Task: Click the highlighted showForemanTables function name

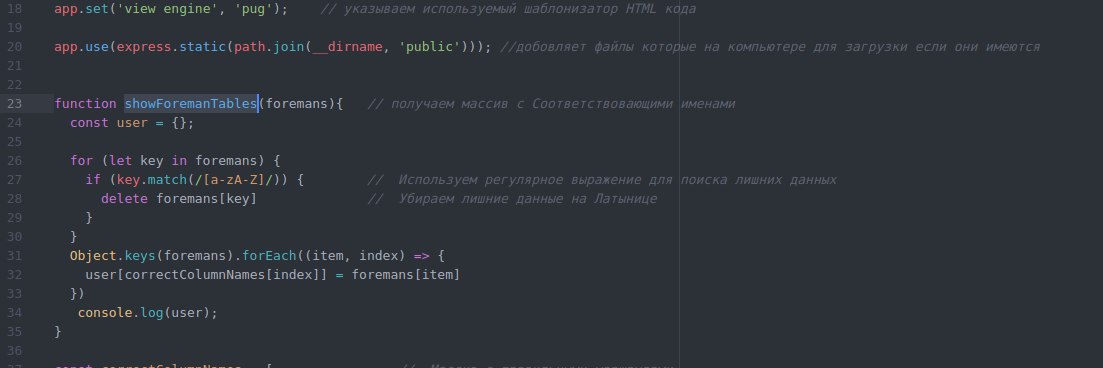Action: [191, 103]
